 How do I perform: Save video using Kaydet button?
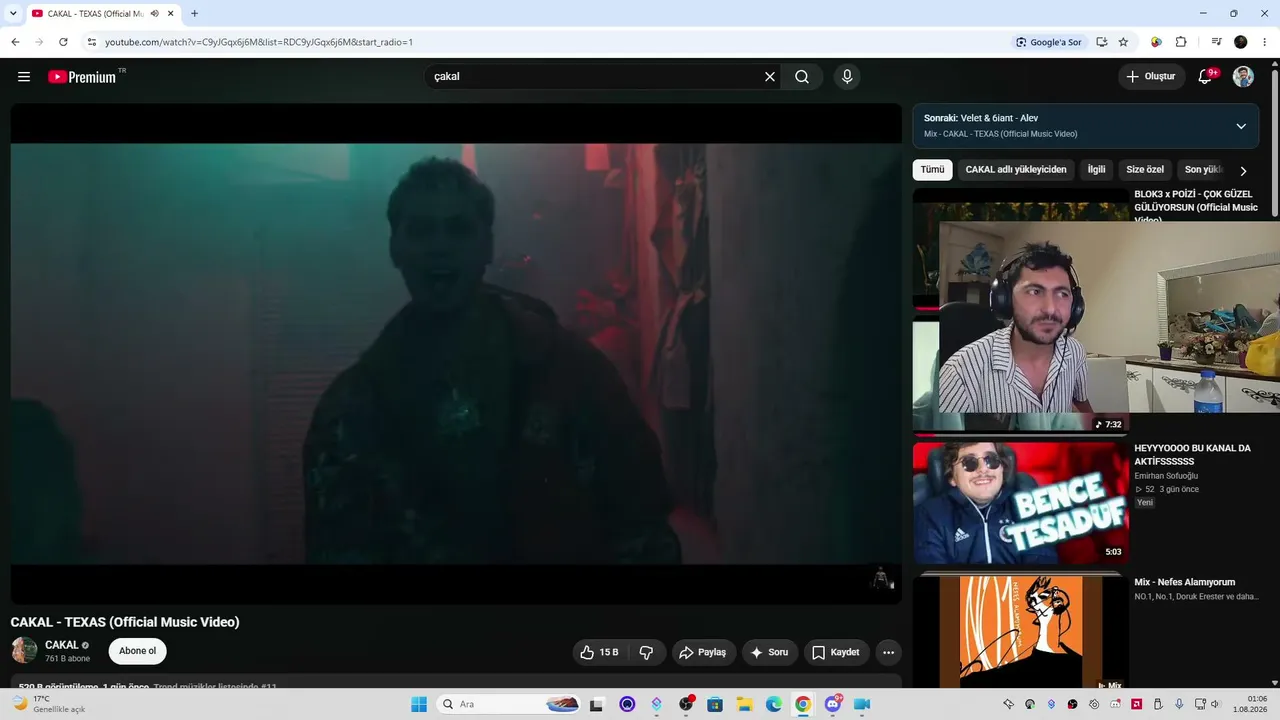[x=836, y=653]
